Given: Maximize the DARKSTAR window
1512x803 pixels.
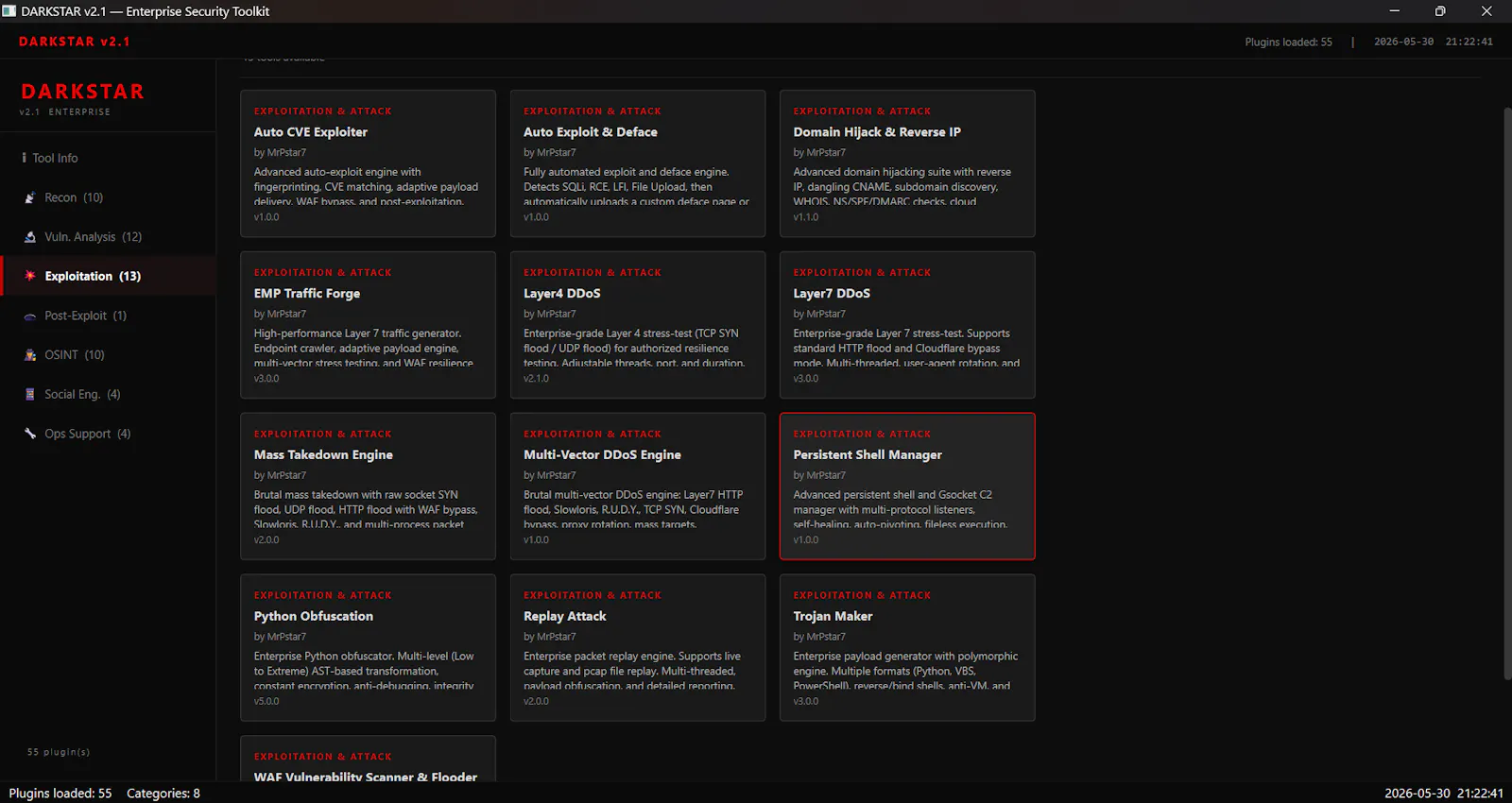Looking at the screenshot, I should pyautogui.click(x=1440, y=11).
